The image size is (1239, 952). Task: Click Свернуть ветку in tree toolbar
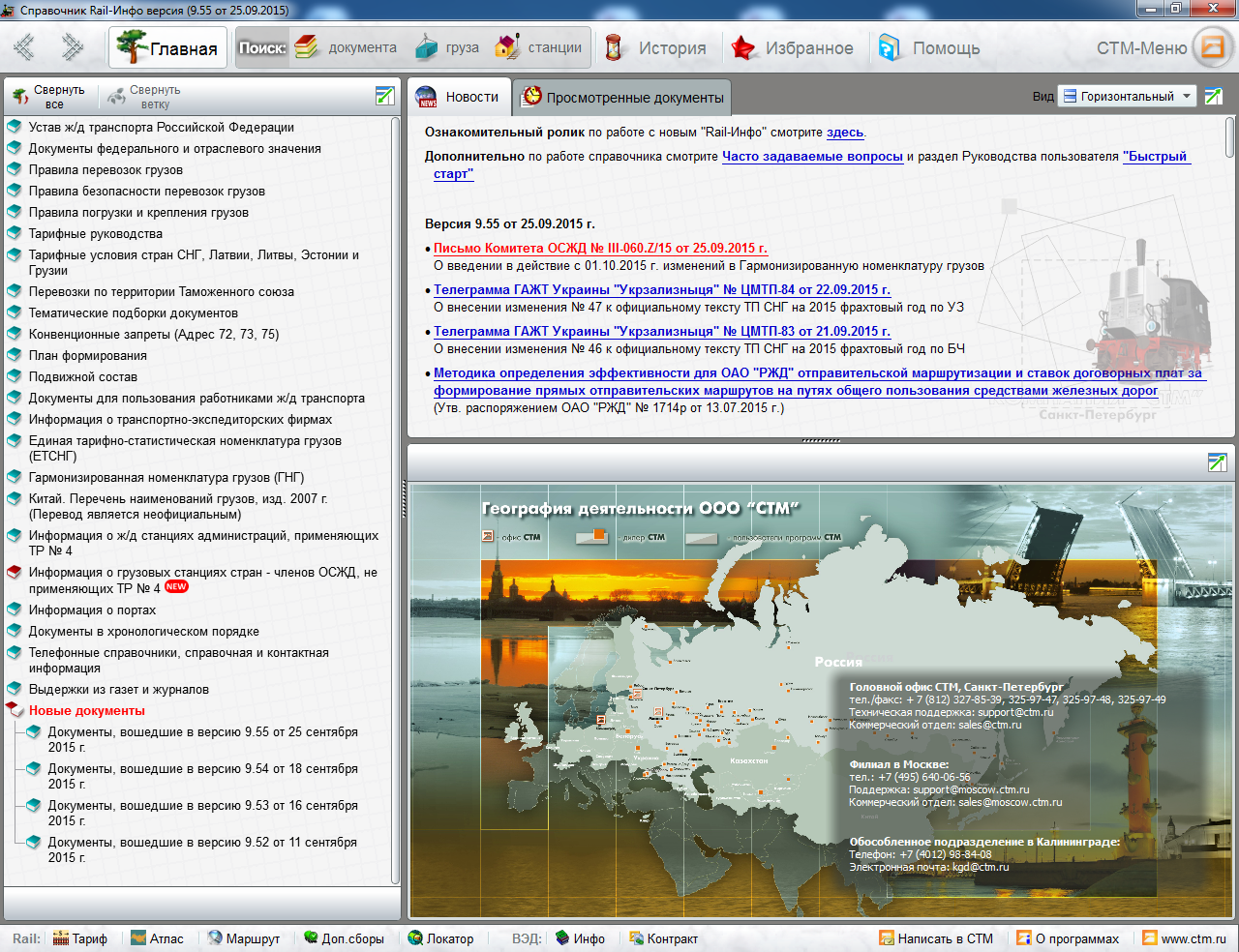tap(143, 97)
